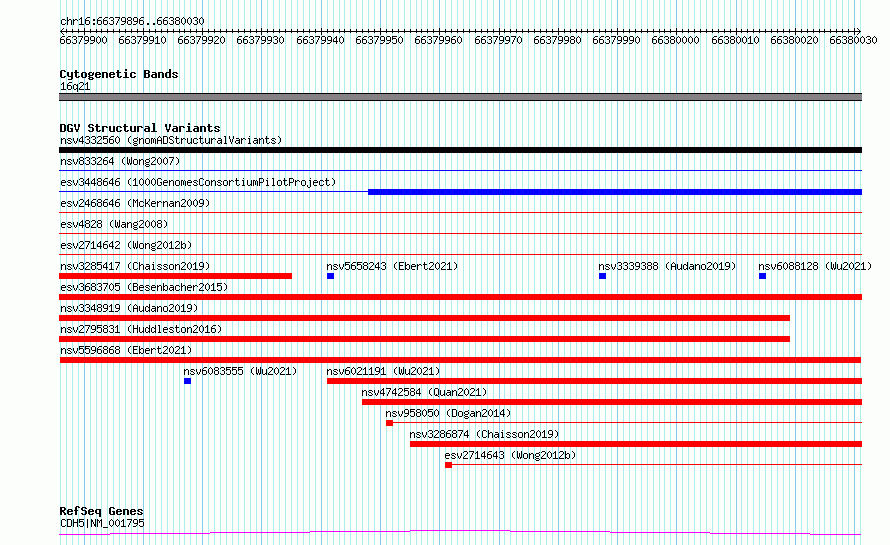
Task: Click nsv5658243 (Ebert2021) label
Action: point(392,266)
